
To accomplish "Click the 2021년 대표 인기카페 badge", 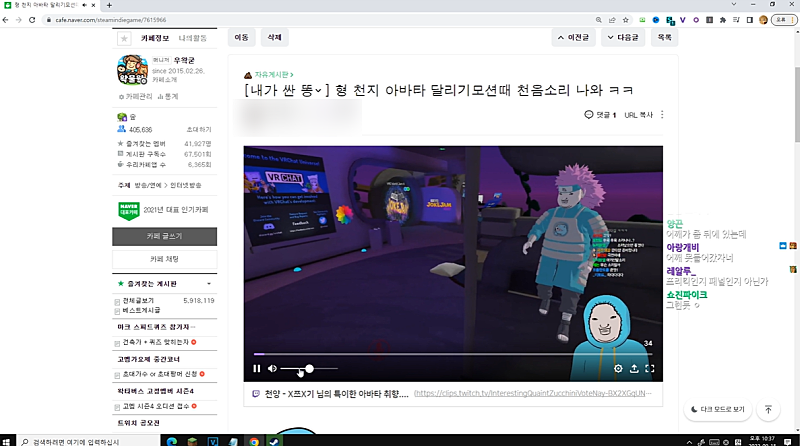I will pyautogui.click(x=163, y=210).
